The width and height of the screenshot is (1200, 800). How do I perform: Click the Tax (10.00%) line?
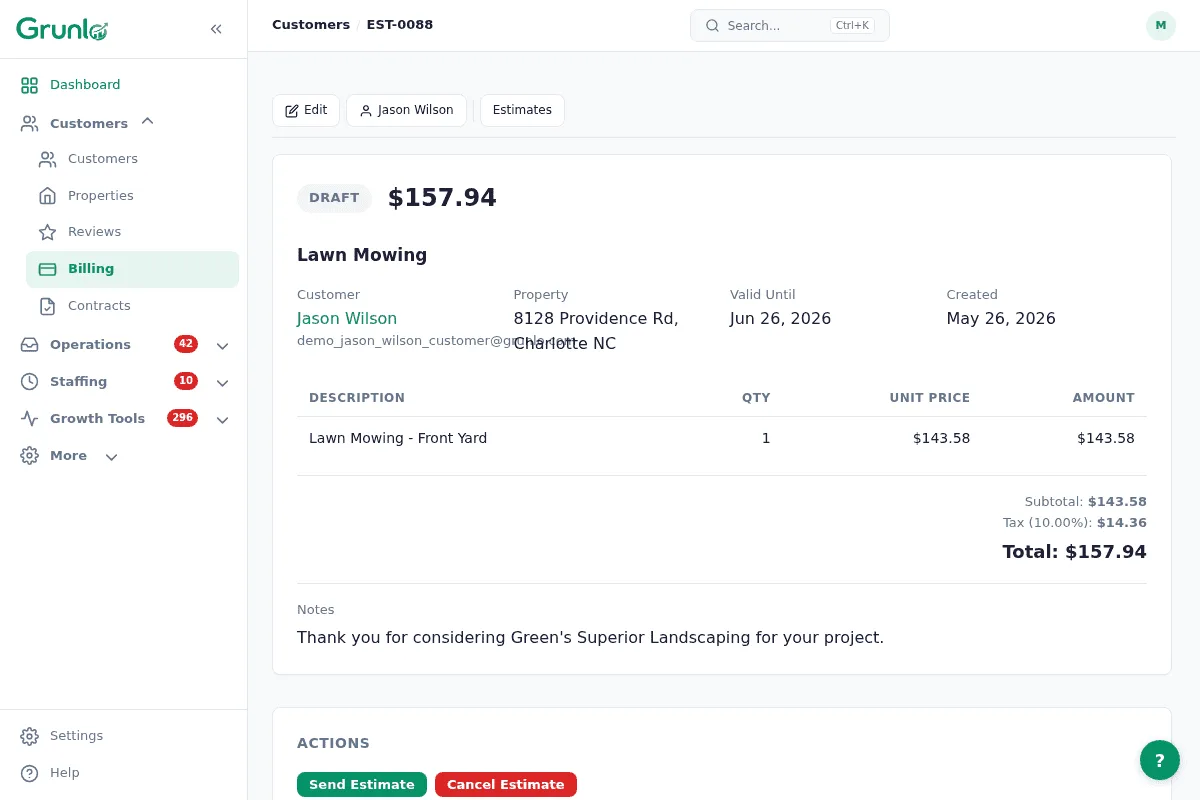(1075, 523)
